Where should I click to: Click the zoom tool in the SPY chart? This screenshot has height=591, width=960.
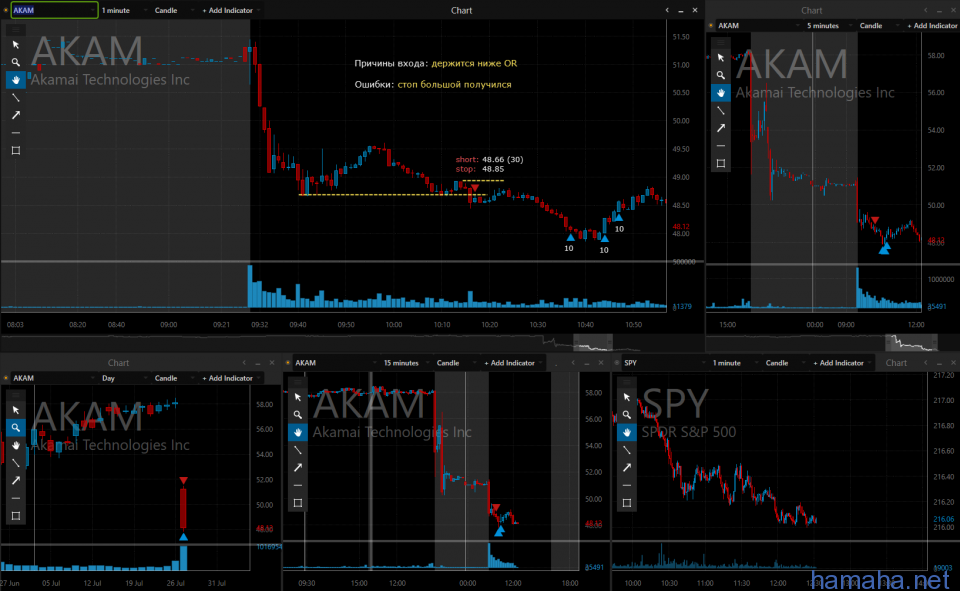626,415
